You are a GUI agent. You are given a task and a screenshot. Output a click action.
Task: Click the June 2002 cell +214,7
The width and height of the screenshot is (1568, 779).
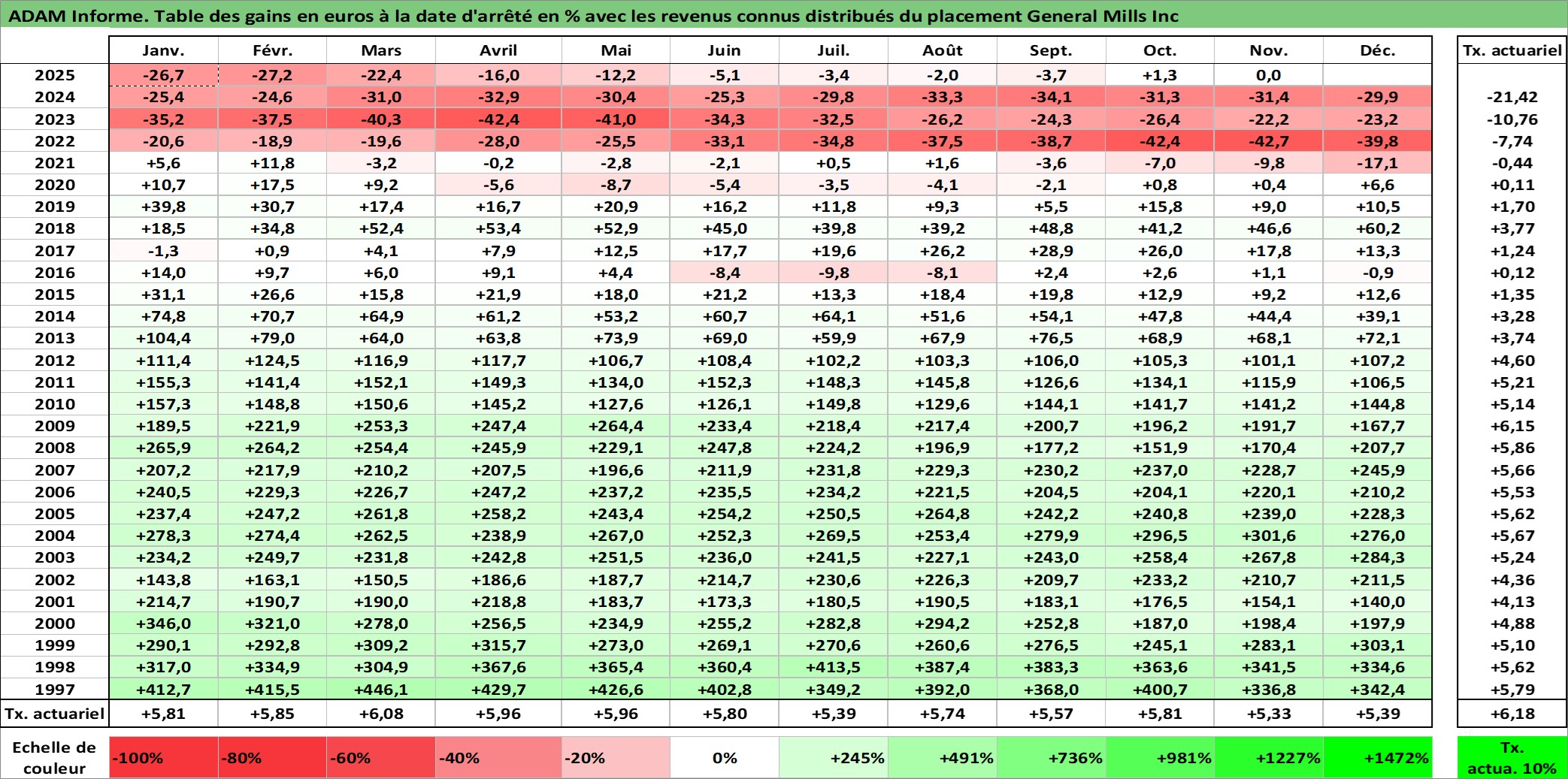click(x=725, y=580)
